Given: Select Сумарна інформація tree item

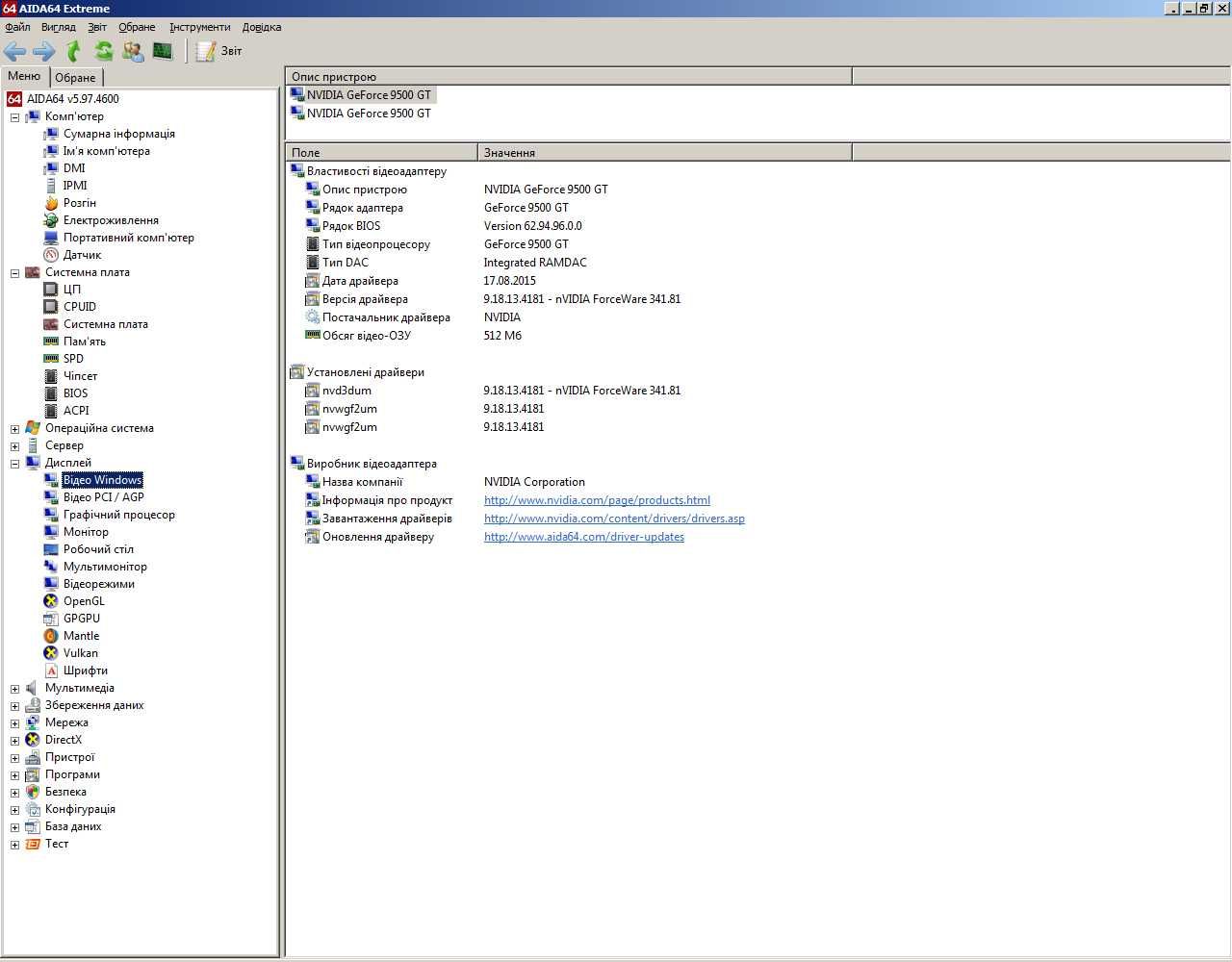Looking at the screenshot, I should click(x=119, y=134).
